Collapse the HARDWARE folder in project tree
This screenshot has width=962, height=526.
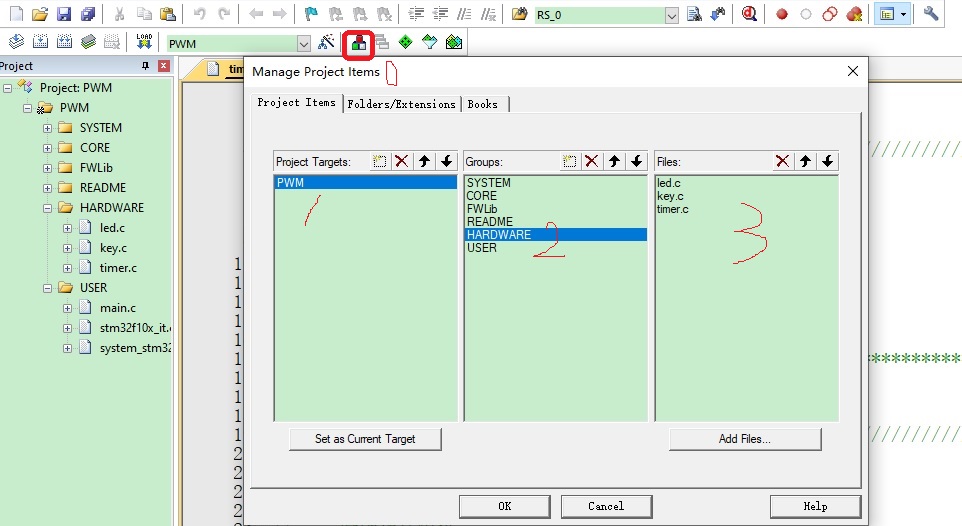pyautogui.click(x=47, y=208)
